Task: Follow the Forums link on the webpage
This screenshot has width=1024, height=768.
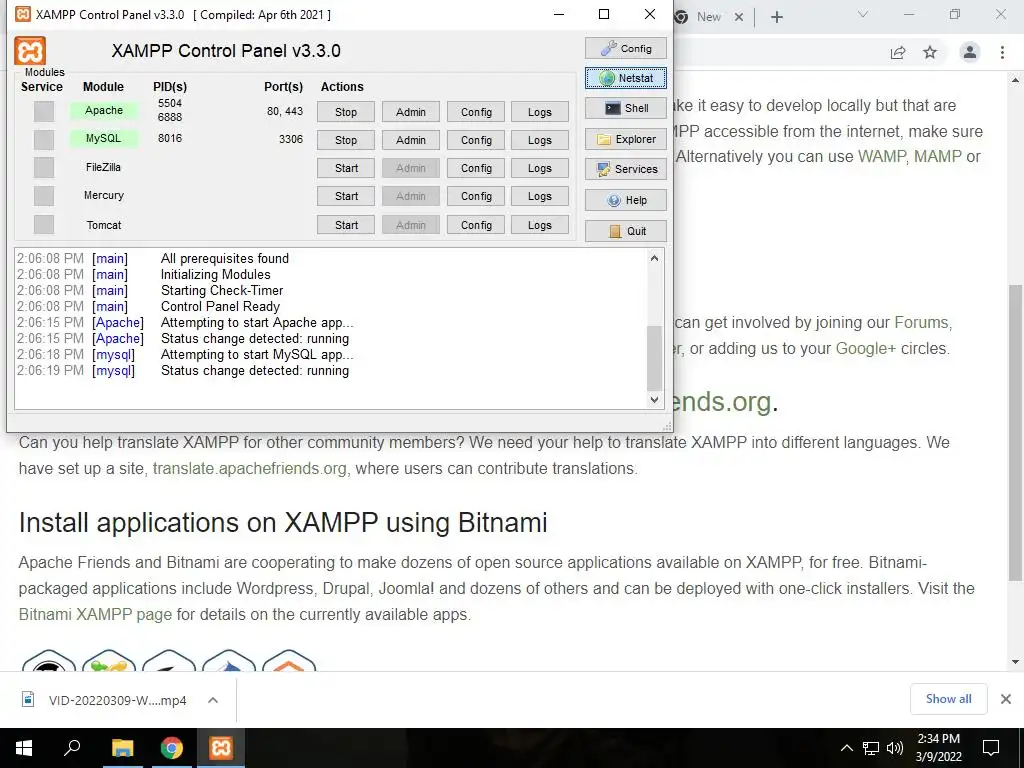Action: 921,323
